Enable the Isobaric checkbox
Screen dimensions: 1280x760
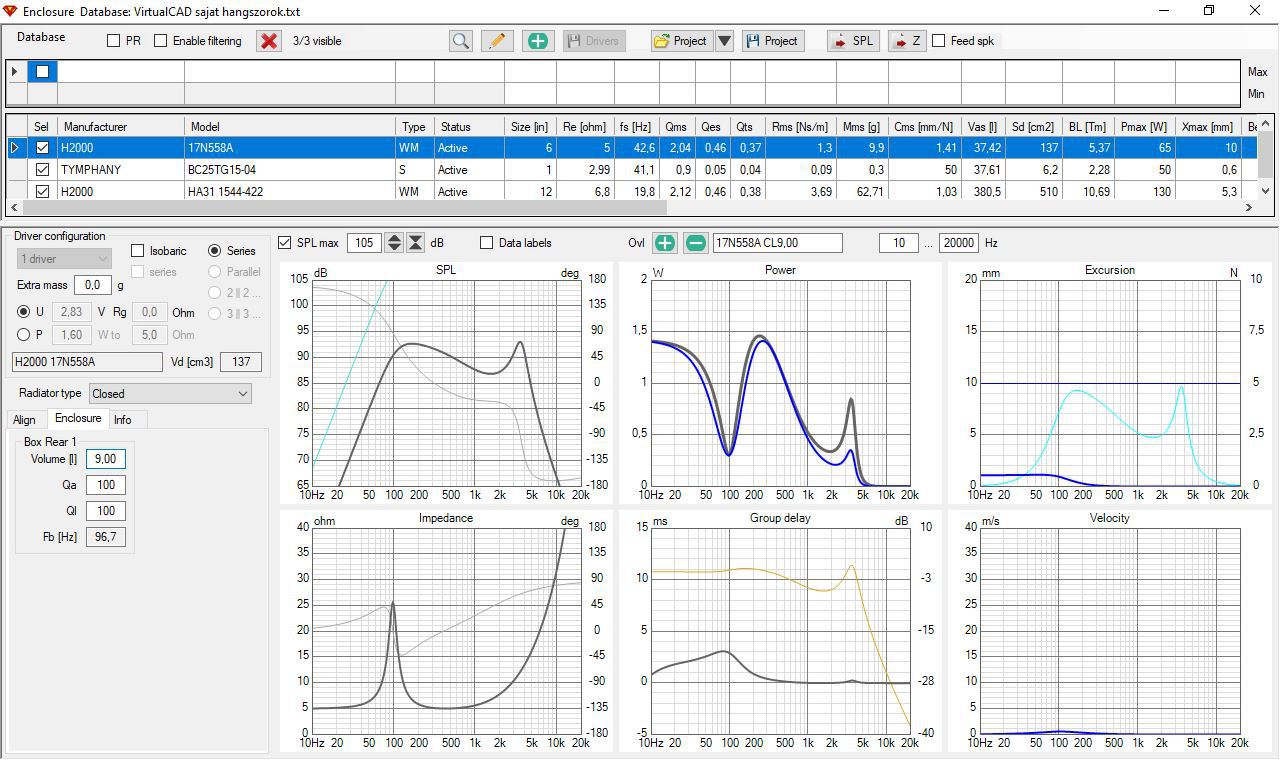pyautogui.click(x=139, y=251)
